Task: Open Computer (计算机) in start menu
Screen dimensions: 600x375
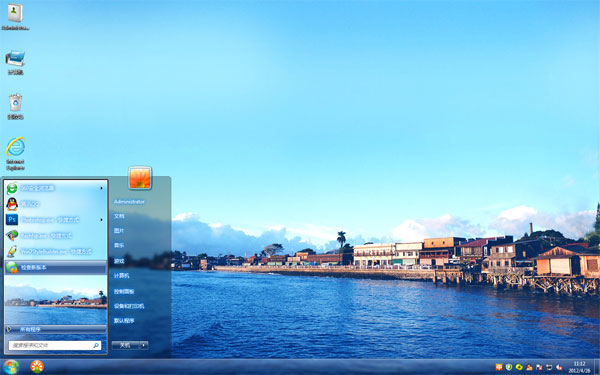Action: click(x=121, y=276)
